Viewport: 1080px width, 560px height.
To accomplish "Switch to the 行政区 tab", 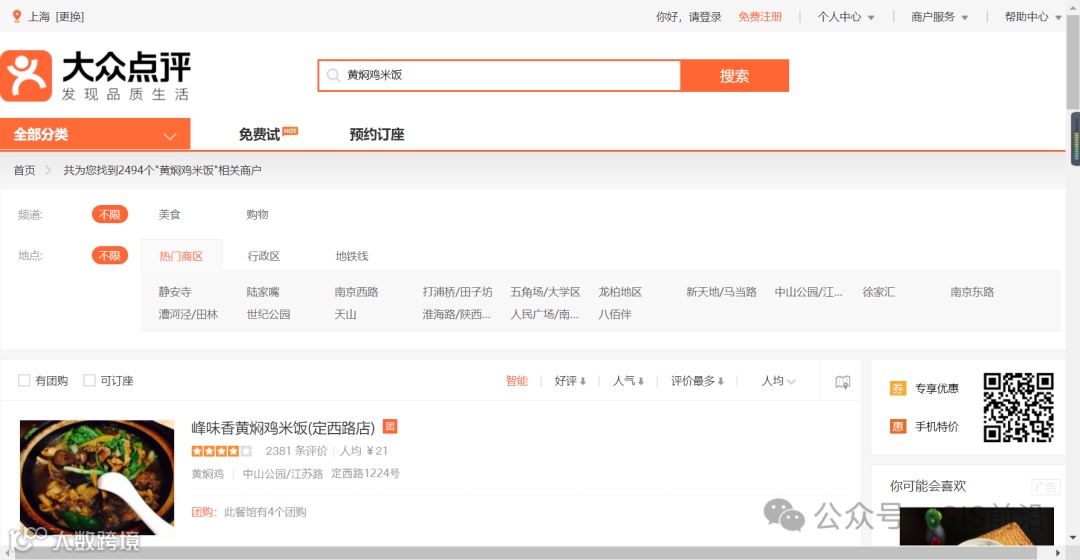I will click(264, 256).
